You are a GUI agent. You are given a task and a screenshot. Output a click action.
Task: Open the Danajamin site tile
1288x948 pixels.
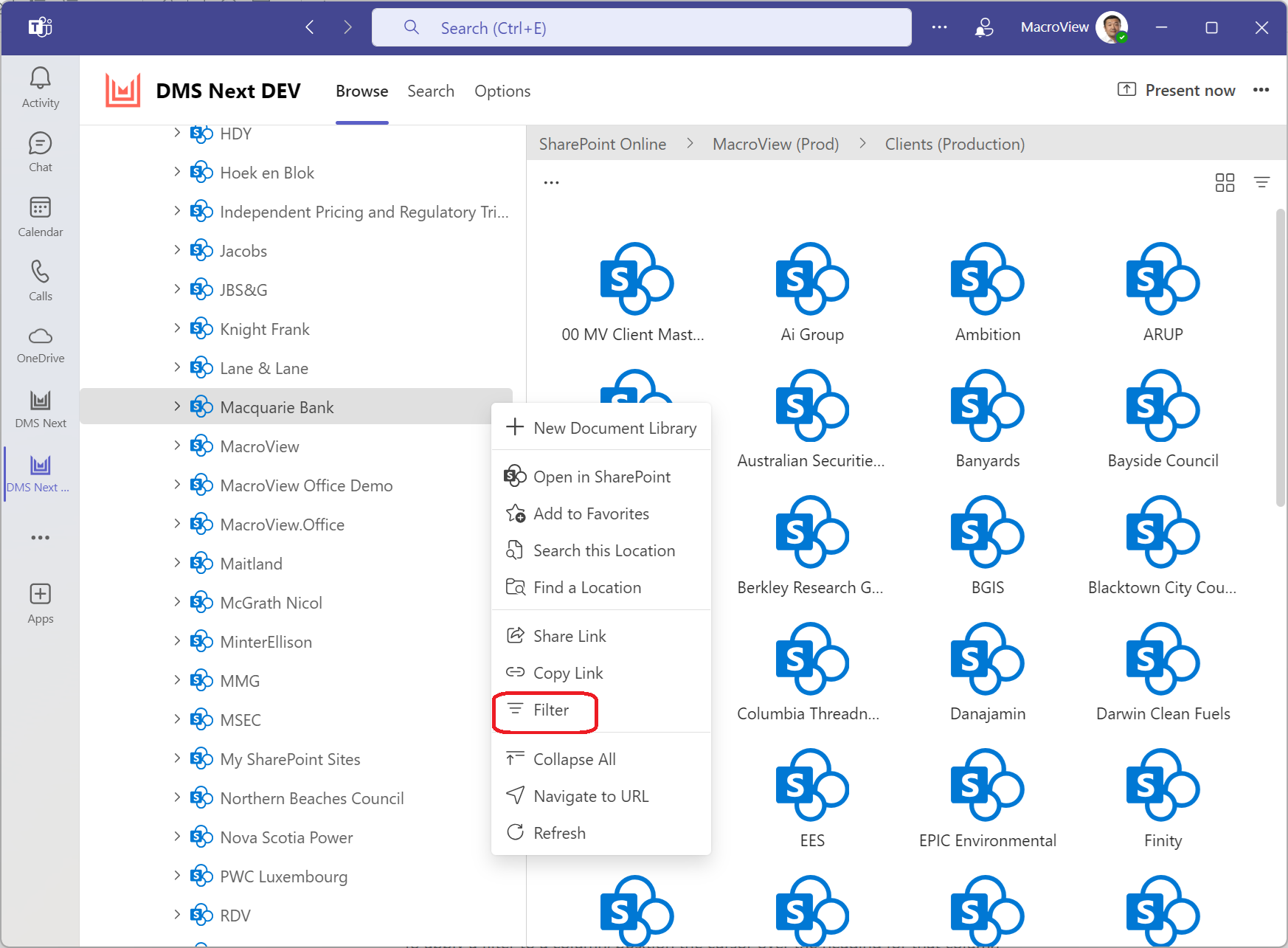coord(988,672)
